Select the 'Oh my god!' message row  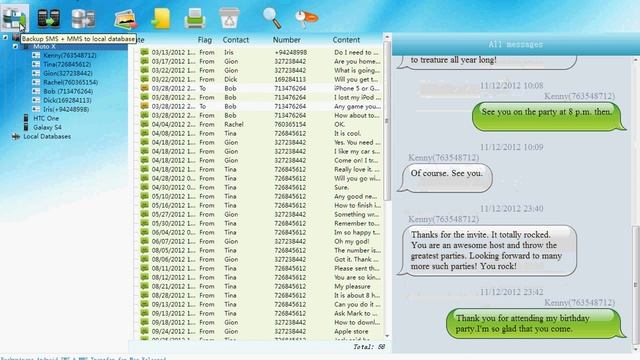260,241
